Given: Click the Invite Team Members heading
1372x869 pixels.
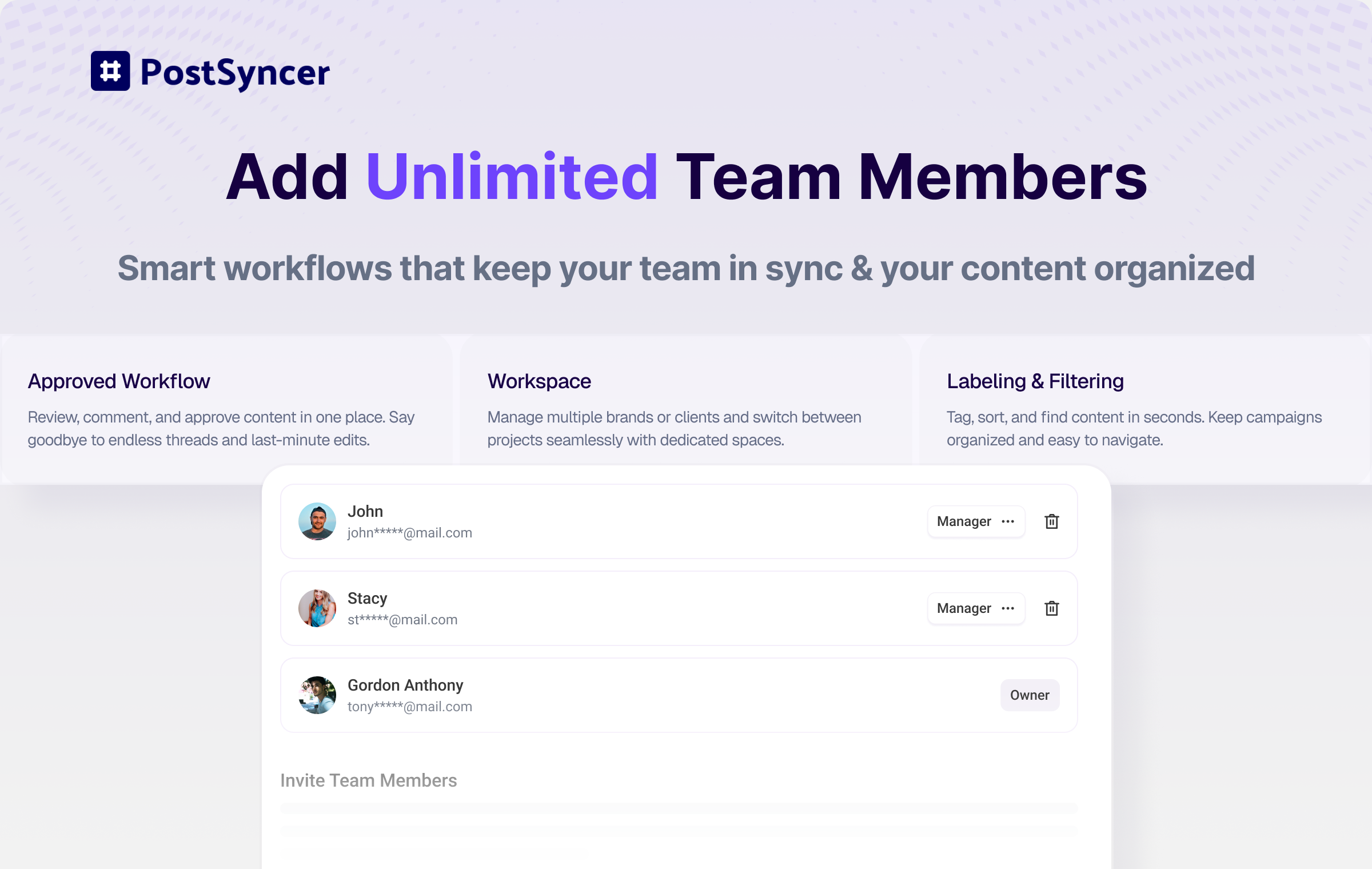Looking at the screenshot, I should coord(368,780).
